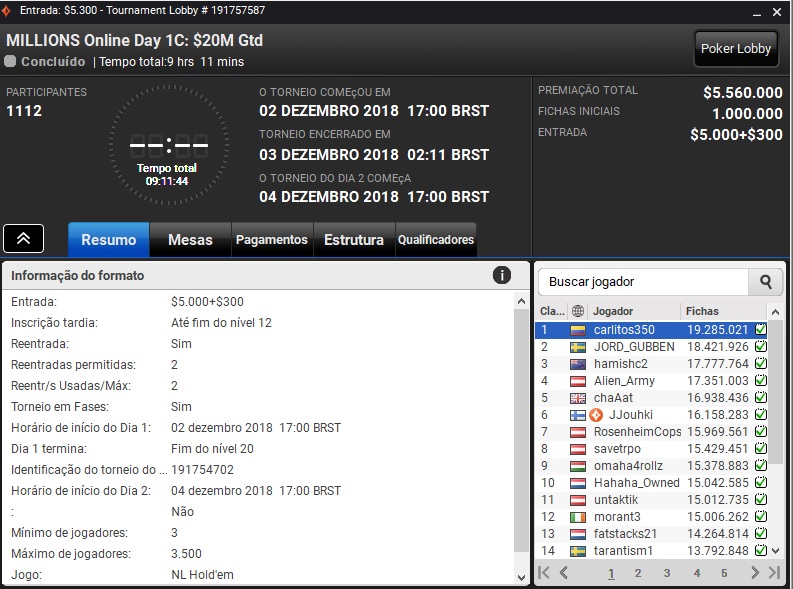Viewport: 793px width, 589px height.
Task: Click the Irish flag next to morant3
Action: tap(578, 517)
